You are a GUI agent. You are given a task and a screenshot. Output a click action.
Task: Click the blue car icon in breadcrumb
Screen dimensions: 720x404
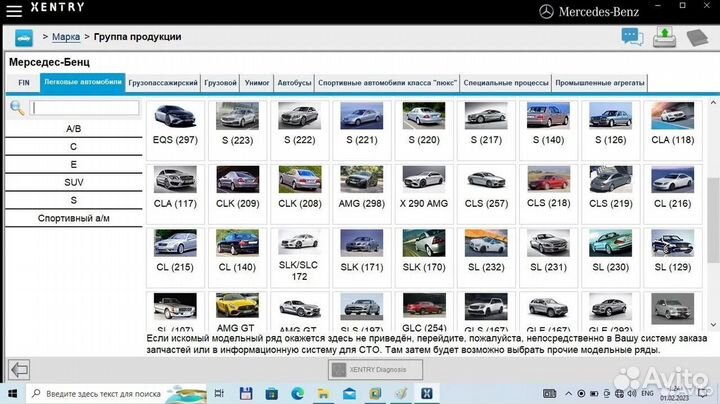(23, 37)
